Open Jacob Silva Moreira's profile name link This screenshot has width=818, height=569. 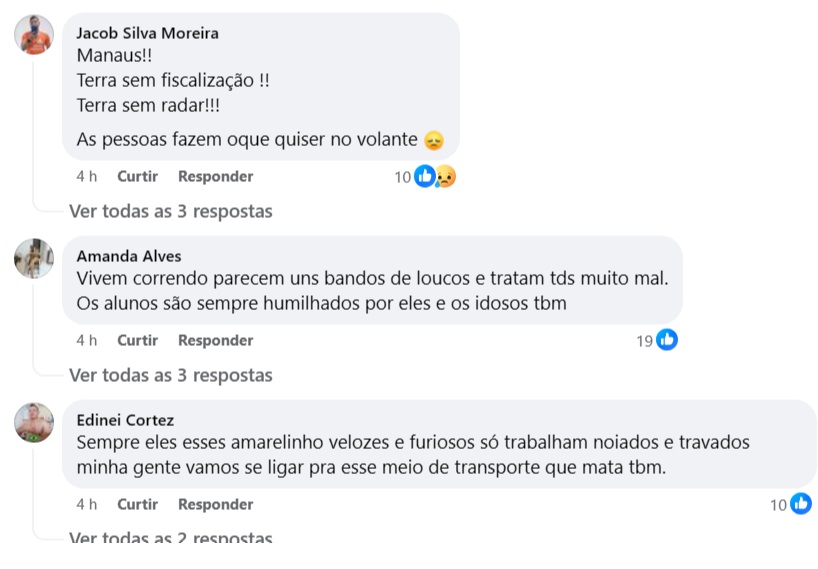[147, 33]
